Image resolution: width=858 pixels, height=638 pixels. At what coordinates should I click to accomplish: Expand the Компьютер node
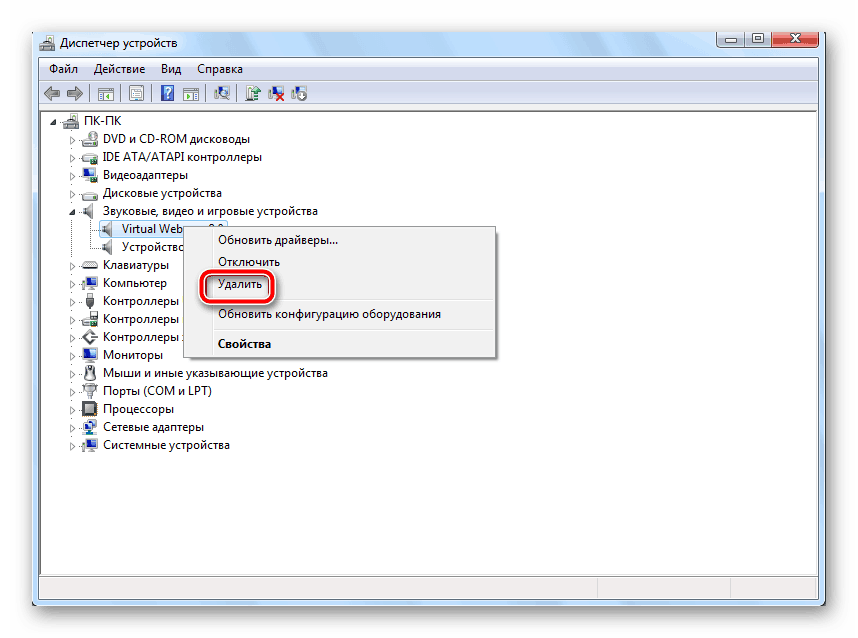pyautogui.click(x=72, y=284)
